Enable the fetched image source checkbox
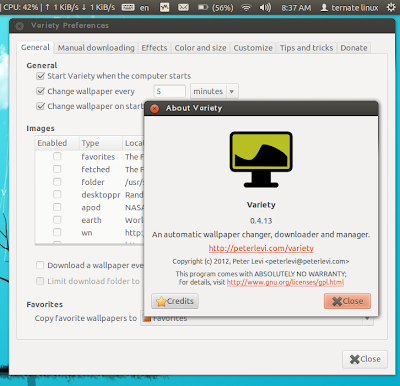400x386 pixels. pyautogui.click(x=57, y=169)
